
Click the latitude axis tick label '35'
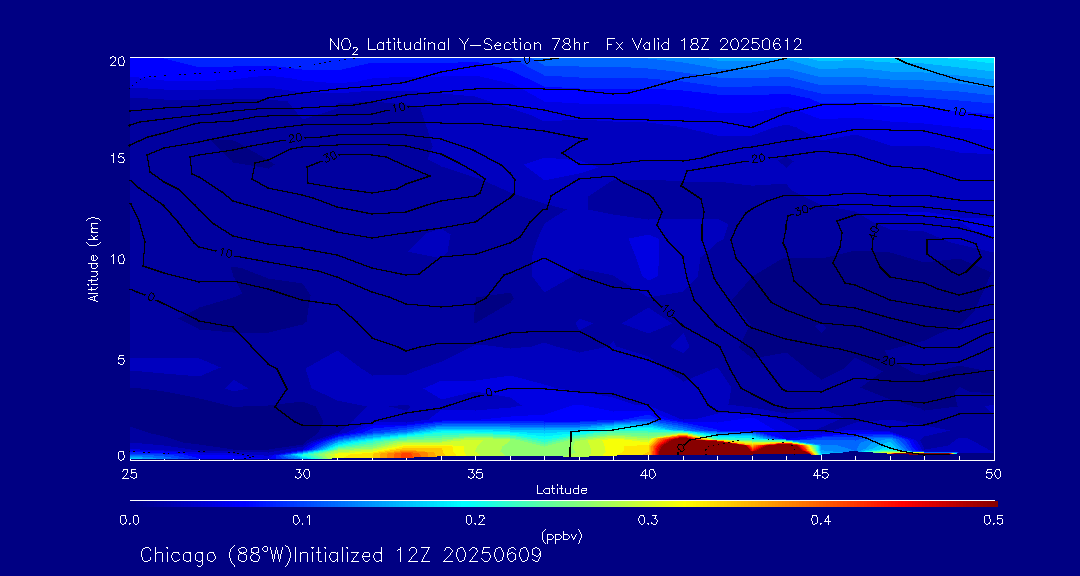tap(475, 474)
